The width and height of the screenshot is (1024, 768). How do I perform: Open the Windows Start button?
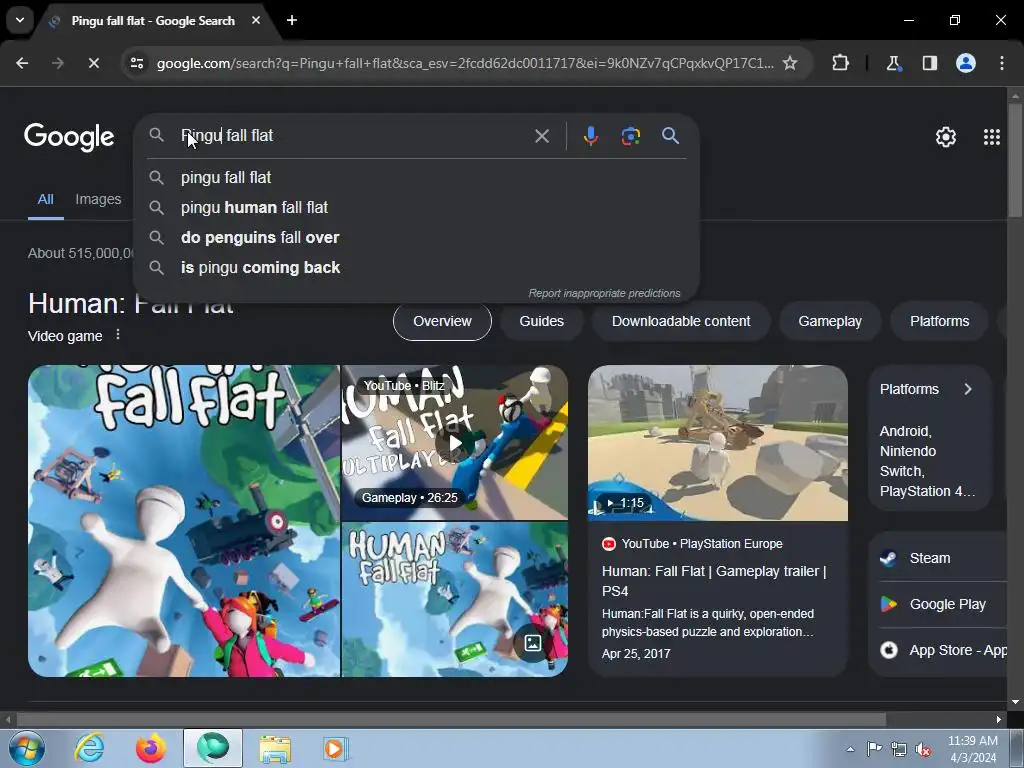(x=27, y=748)
